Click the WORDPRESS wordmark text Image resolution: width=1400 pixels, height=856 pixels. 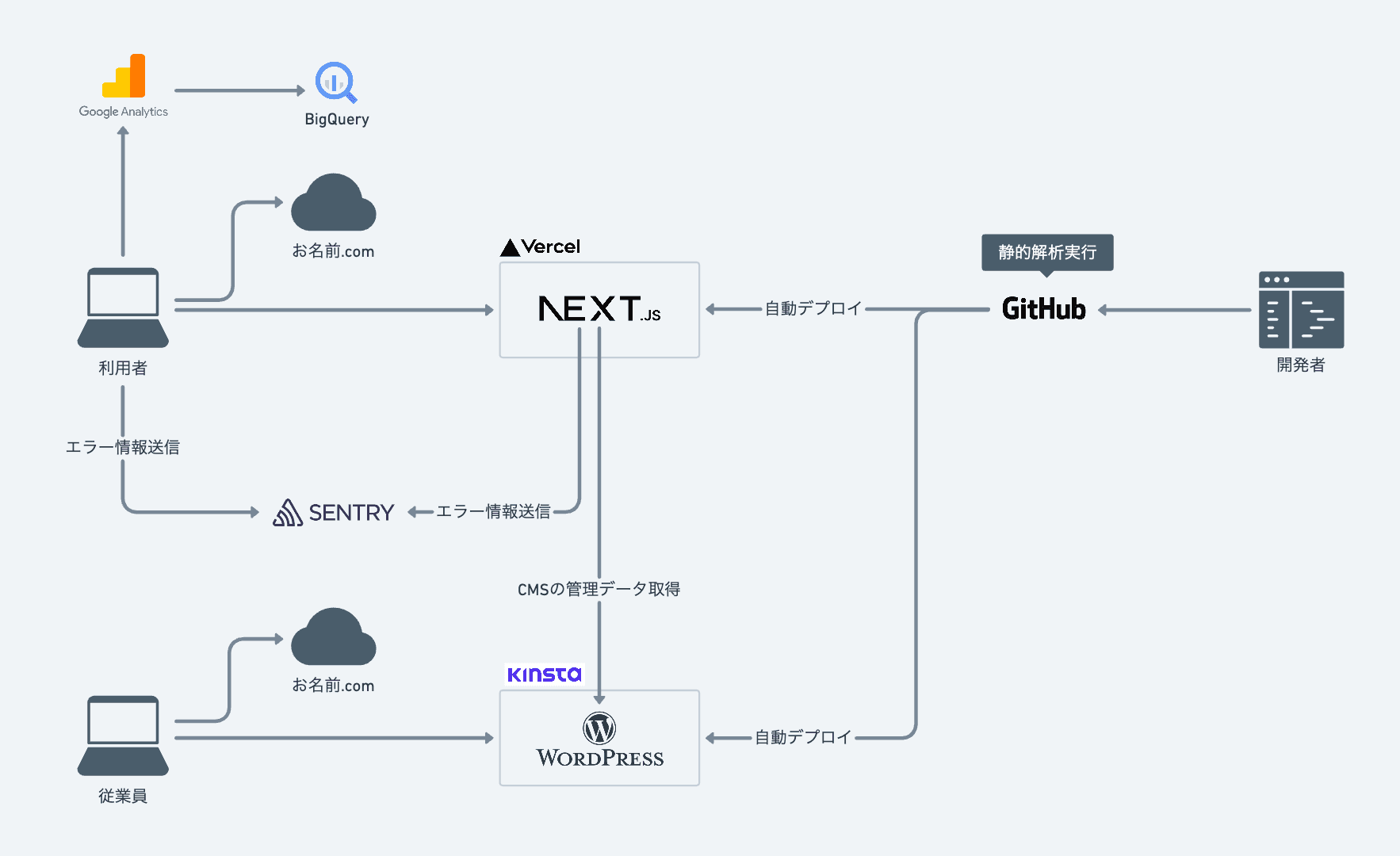[600, 758]
